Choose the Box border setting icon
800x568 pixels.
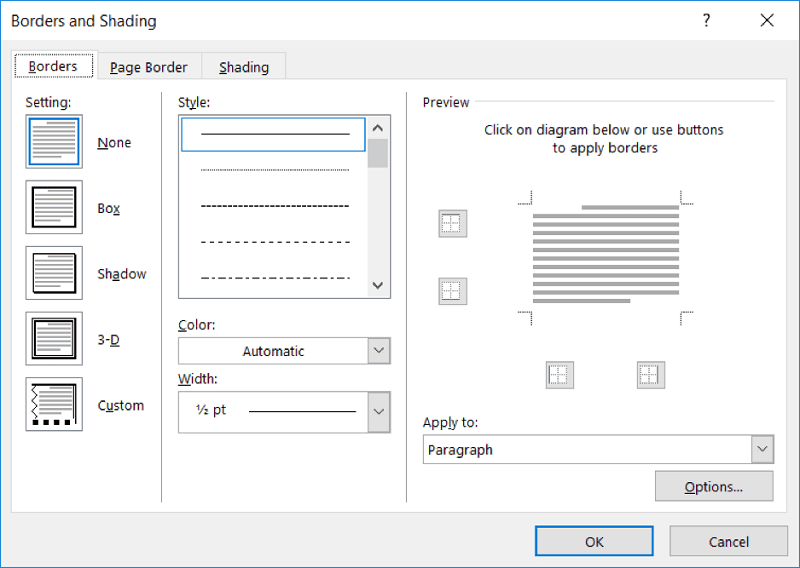54,208
